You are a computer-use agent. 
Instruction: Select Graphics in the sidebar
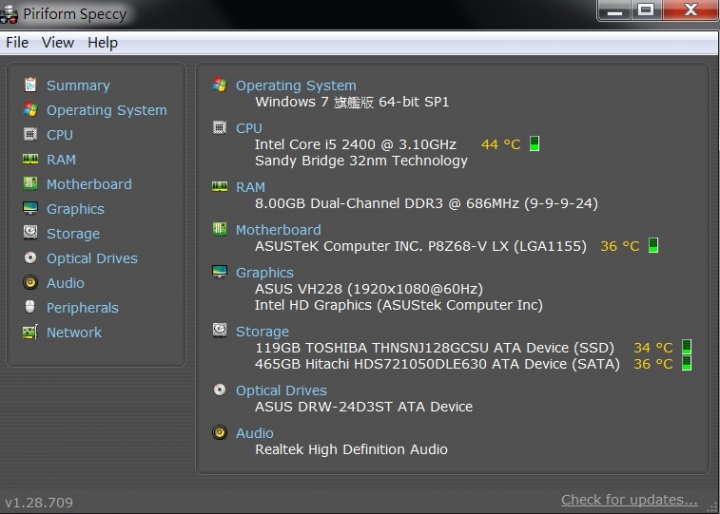tap(75, 209)
